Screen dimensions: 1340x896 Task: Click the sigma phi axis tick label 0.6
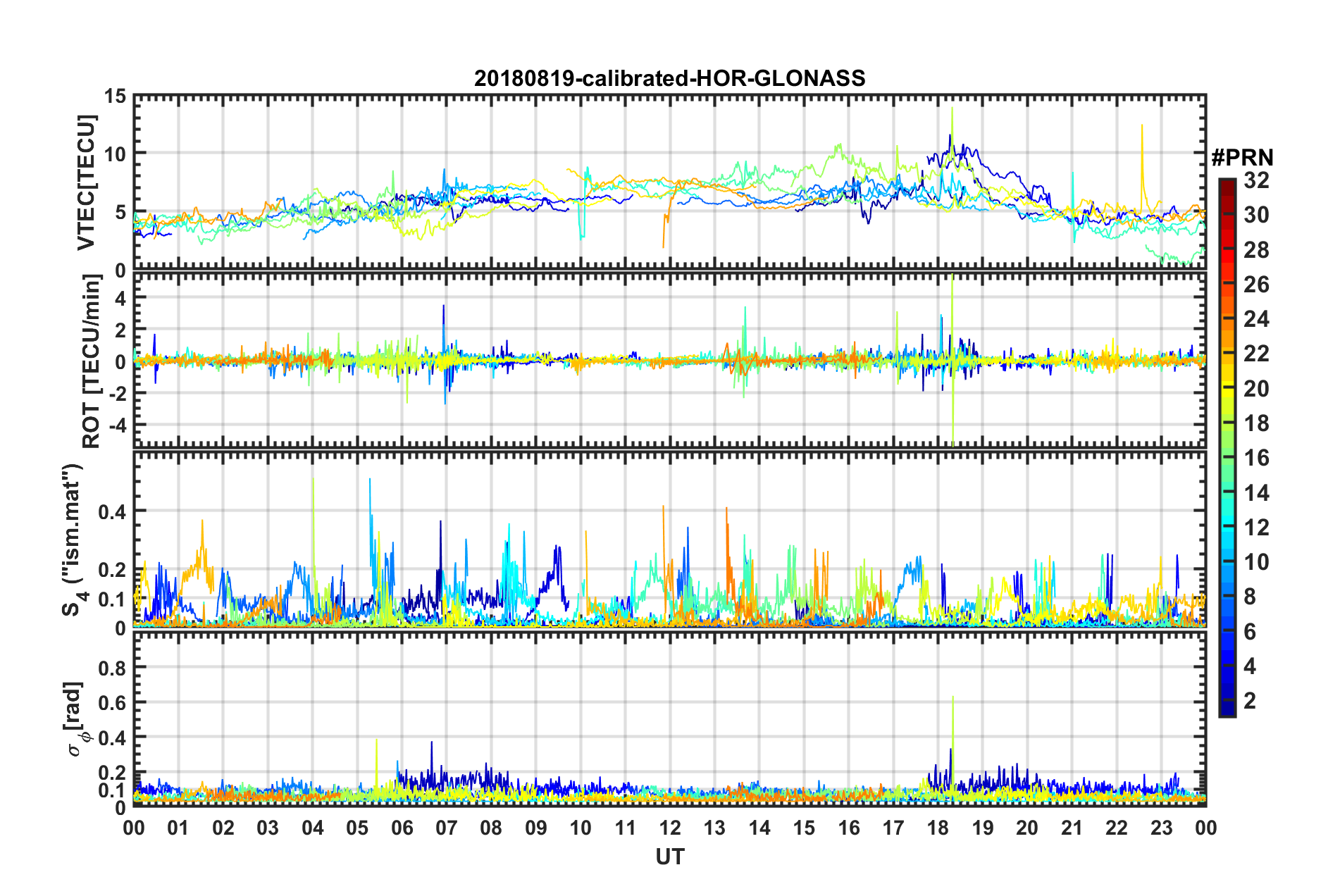(x=112, y=702)
